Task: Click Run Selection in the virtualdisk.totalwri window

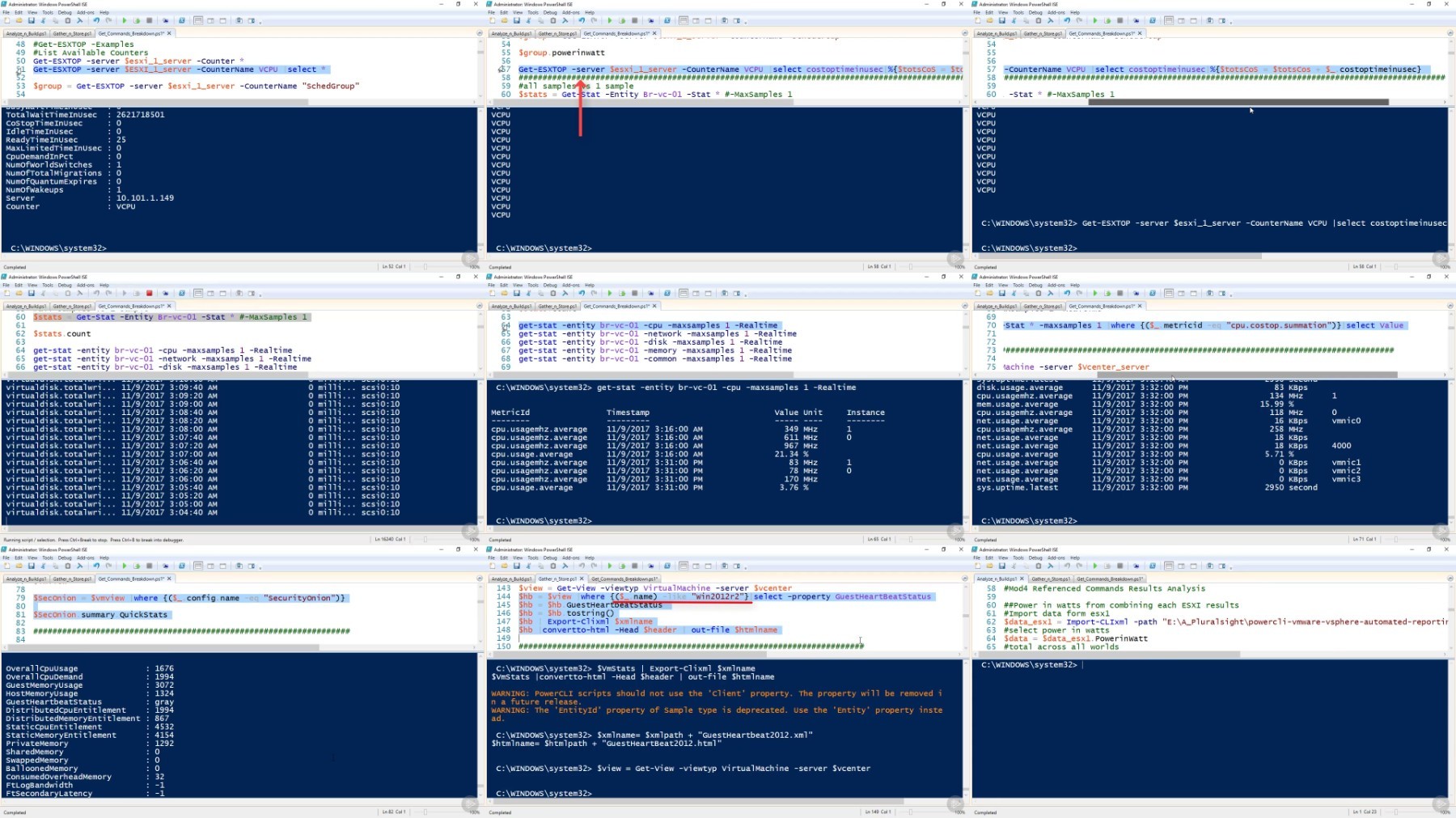Action: coord(137,294)
